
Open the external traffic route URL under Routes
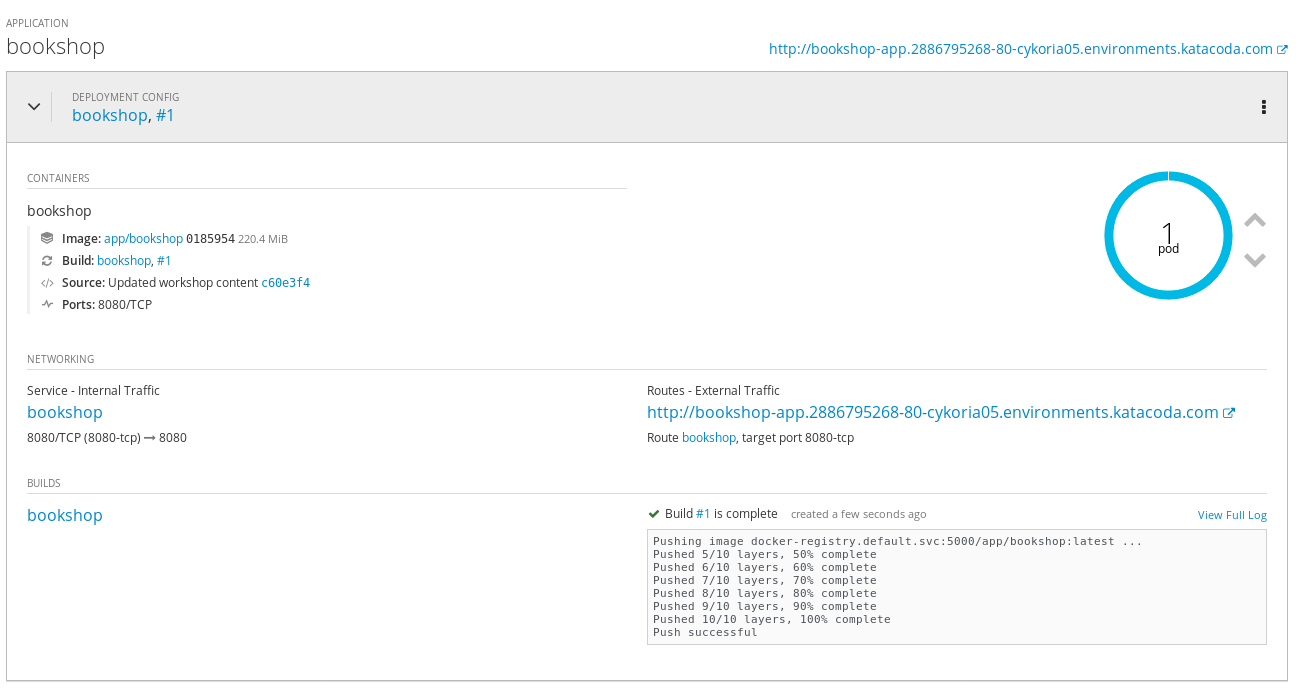point(933,412)
